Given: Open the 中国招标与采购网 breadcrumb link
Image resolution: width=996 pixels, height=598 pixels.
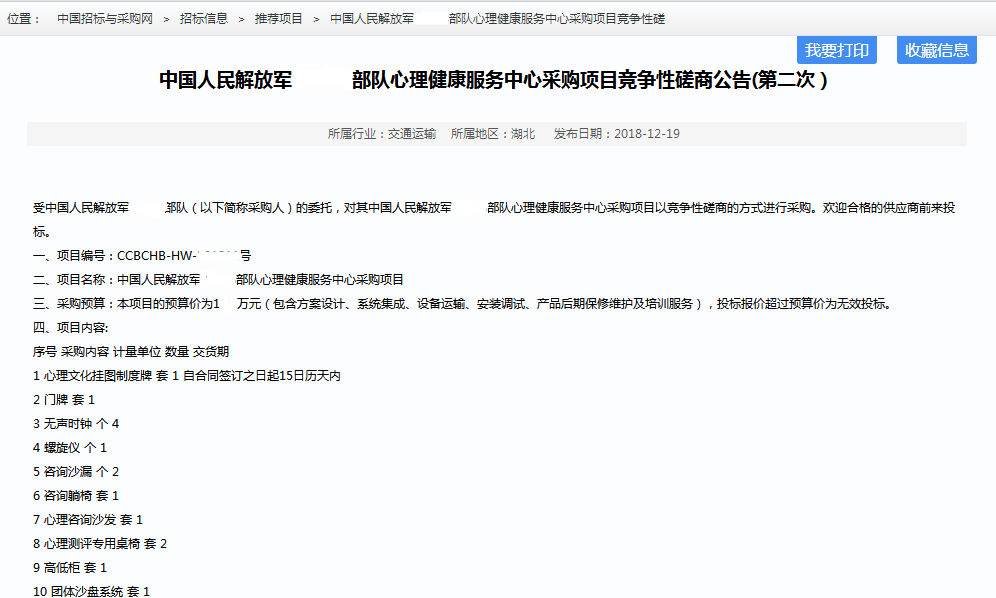Looking at the screenshot, I should click(105, 19).
